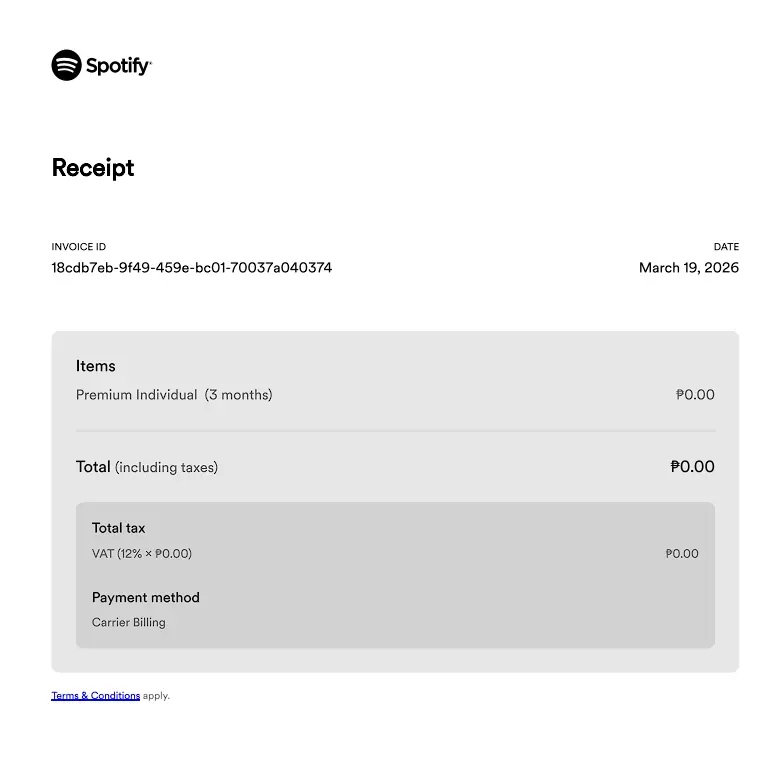Select the invoice ID number text
The image size is (763, 781).
(x=192, y=267)
